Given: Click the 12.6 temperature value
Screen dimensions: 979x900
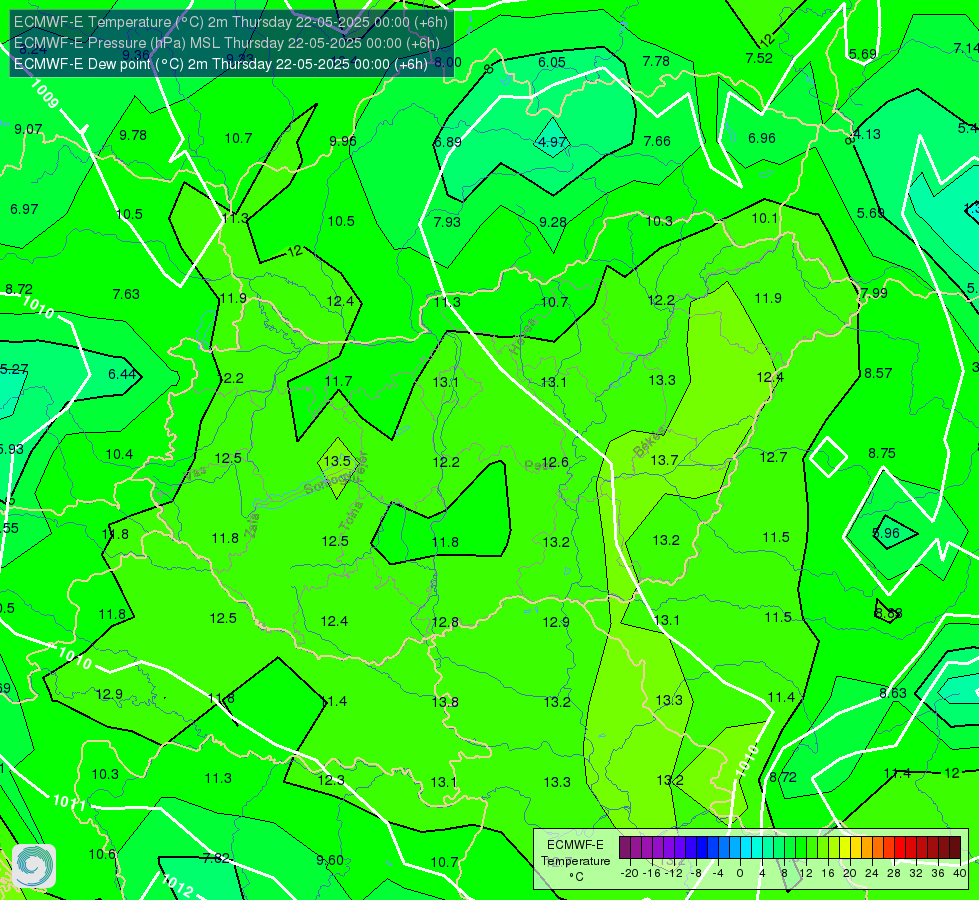Looking at the screenshot, I should point(555,462).
